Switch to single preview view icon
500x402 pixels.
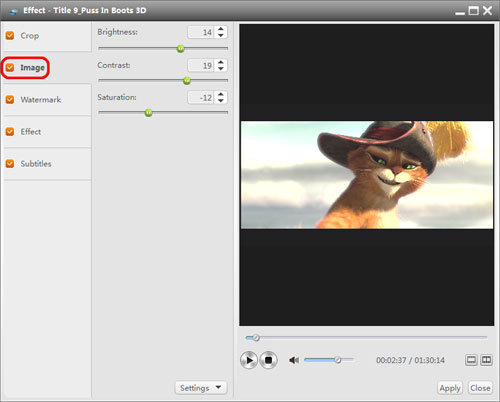[x=471, y=360]
